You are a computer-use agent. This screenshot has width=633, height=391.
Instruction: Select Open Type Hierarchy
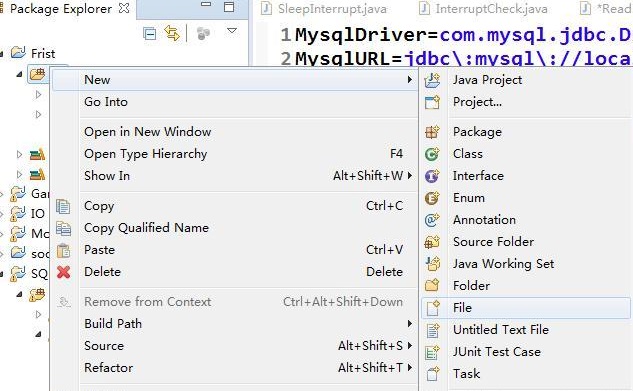pyautogui.click(x=235, y=154)
